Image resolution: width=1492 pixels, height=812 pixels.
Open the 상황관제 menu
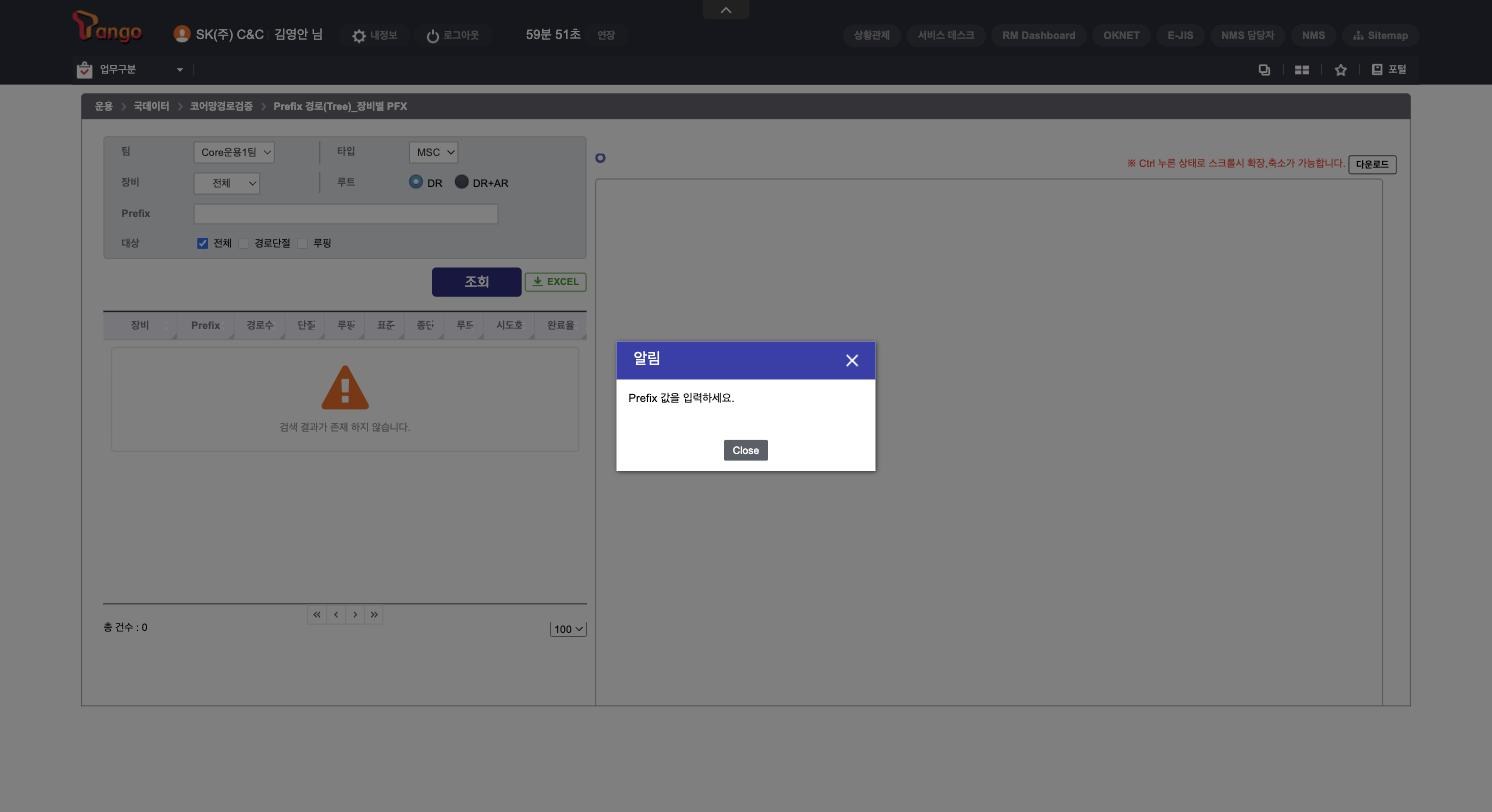click(872, 35)
